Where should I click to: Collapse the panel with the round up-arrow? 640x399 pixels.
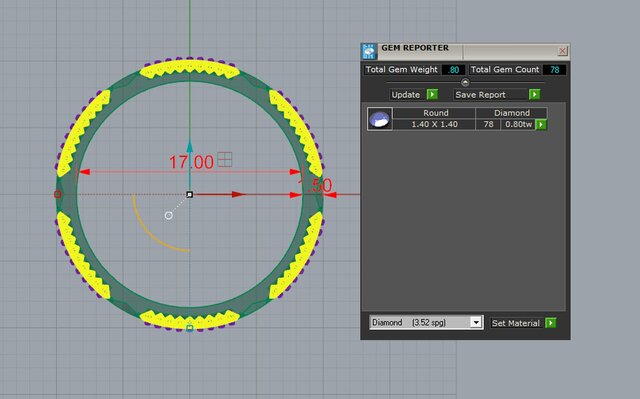click(x=465, y=82)
